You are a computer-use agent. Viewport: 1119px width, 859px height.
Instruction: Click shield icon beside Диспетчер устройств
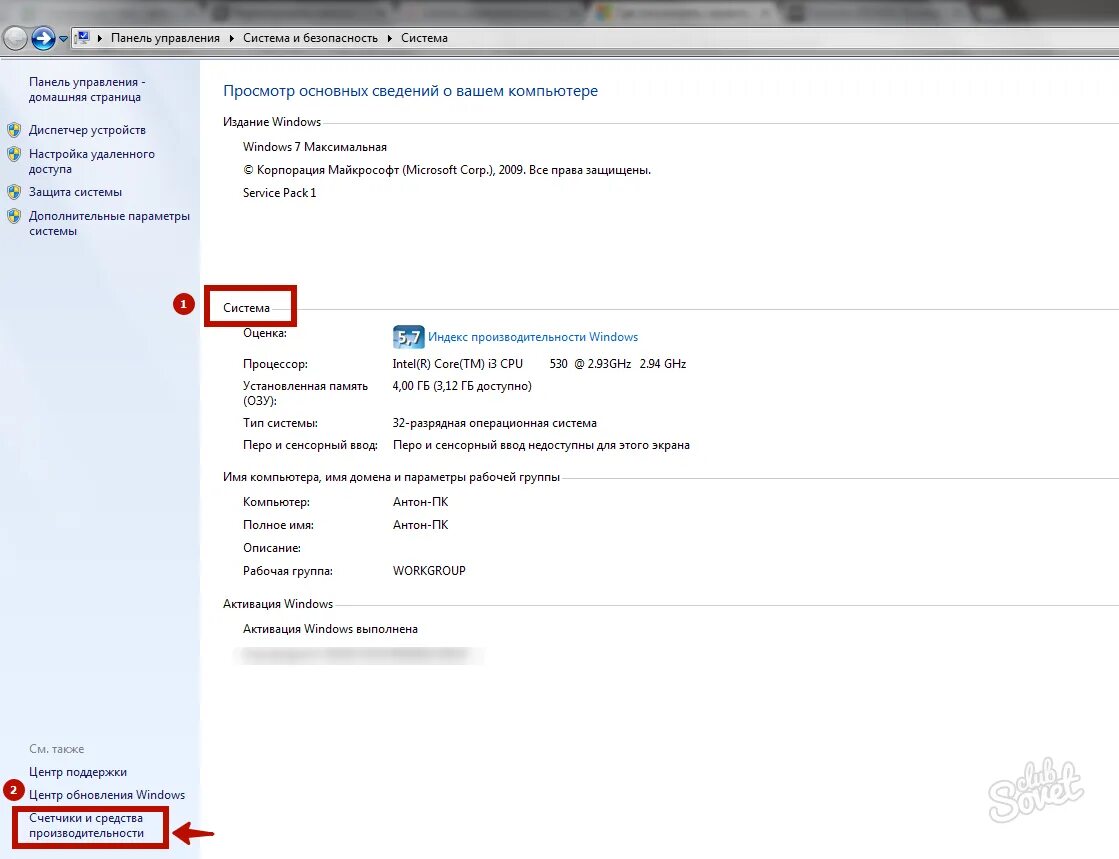(x=14, y=130)
